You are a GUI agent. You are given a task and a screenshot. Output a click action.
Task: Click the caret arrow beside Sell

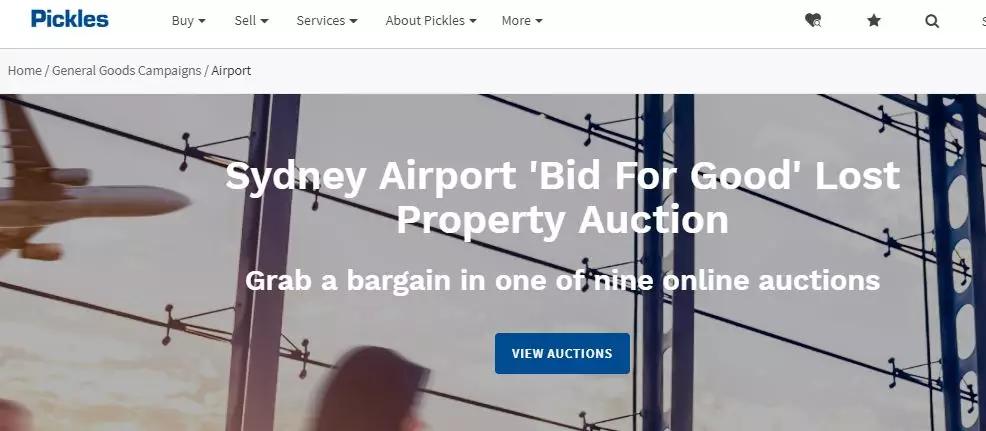[x=265, y=21]
